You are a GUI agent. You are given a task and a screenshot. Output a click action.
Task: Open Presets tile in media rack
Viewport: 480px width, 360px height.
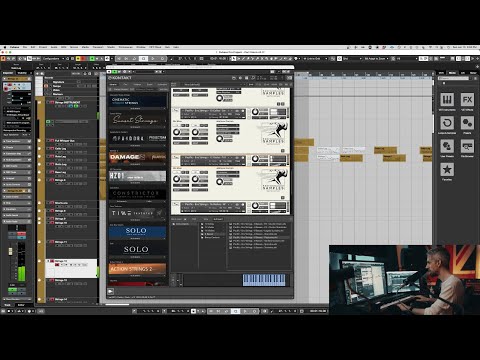point(467,123)
